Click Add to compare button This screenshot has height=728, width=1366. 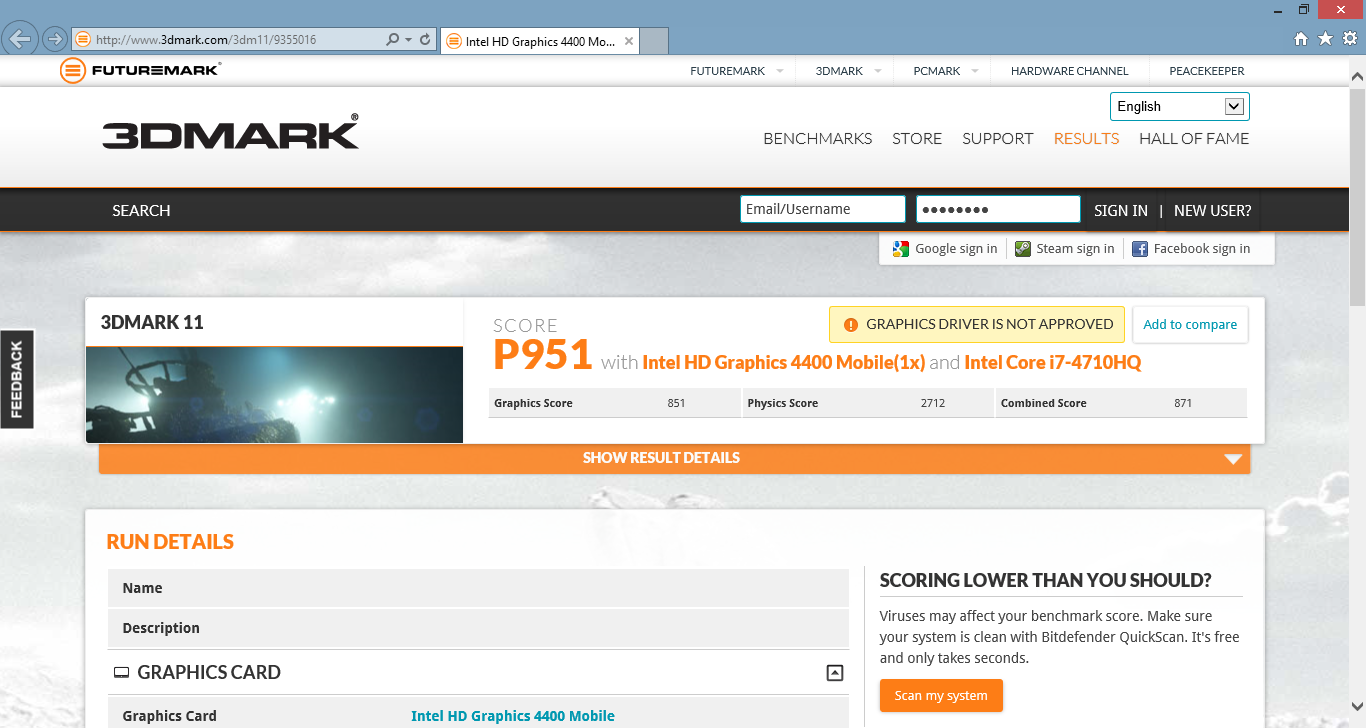(1190, 325)
